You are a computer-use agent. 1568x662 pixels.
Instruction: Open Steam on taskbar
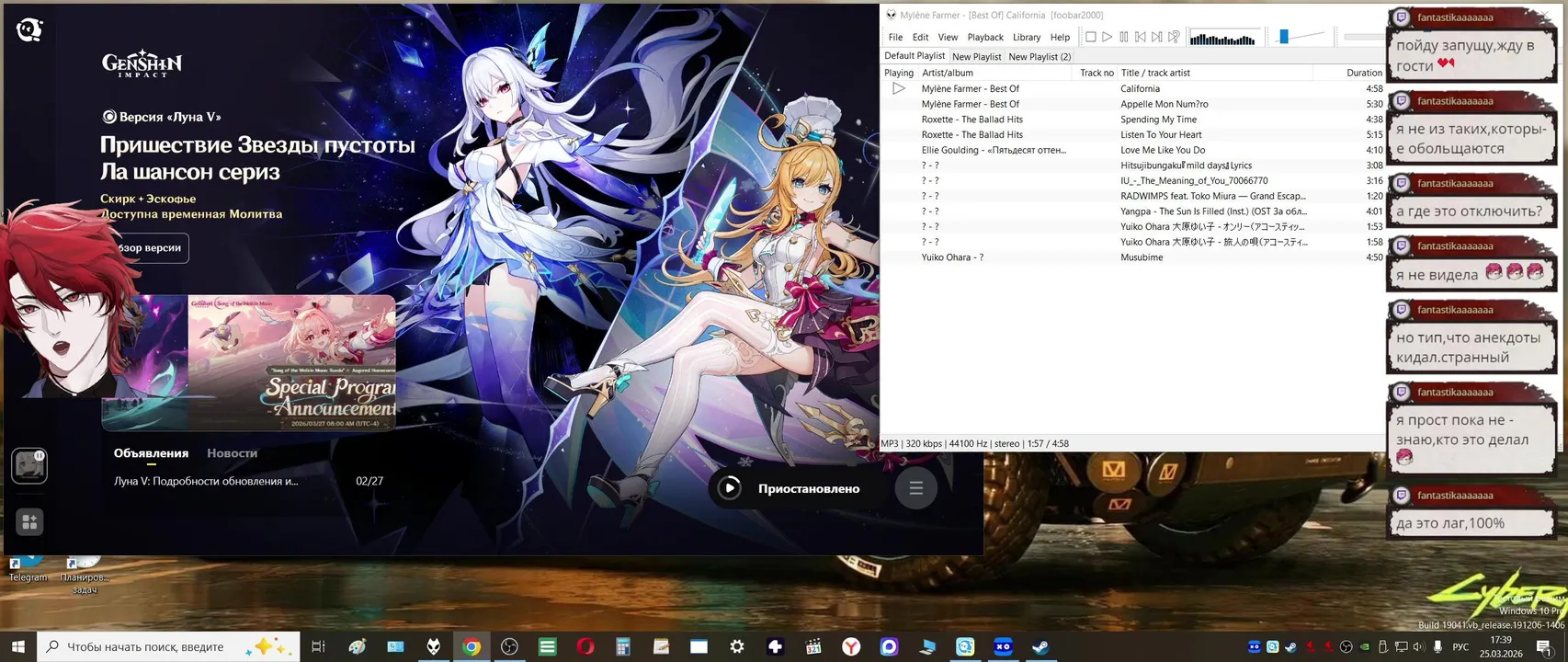point(1040,646)
